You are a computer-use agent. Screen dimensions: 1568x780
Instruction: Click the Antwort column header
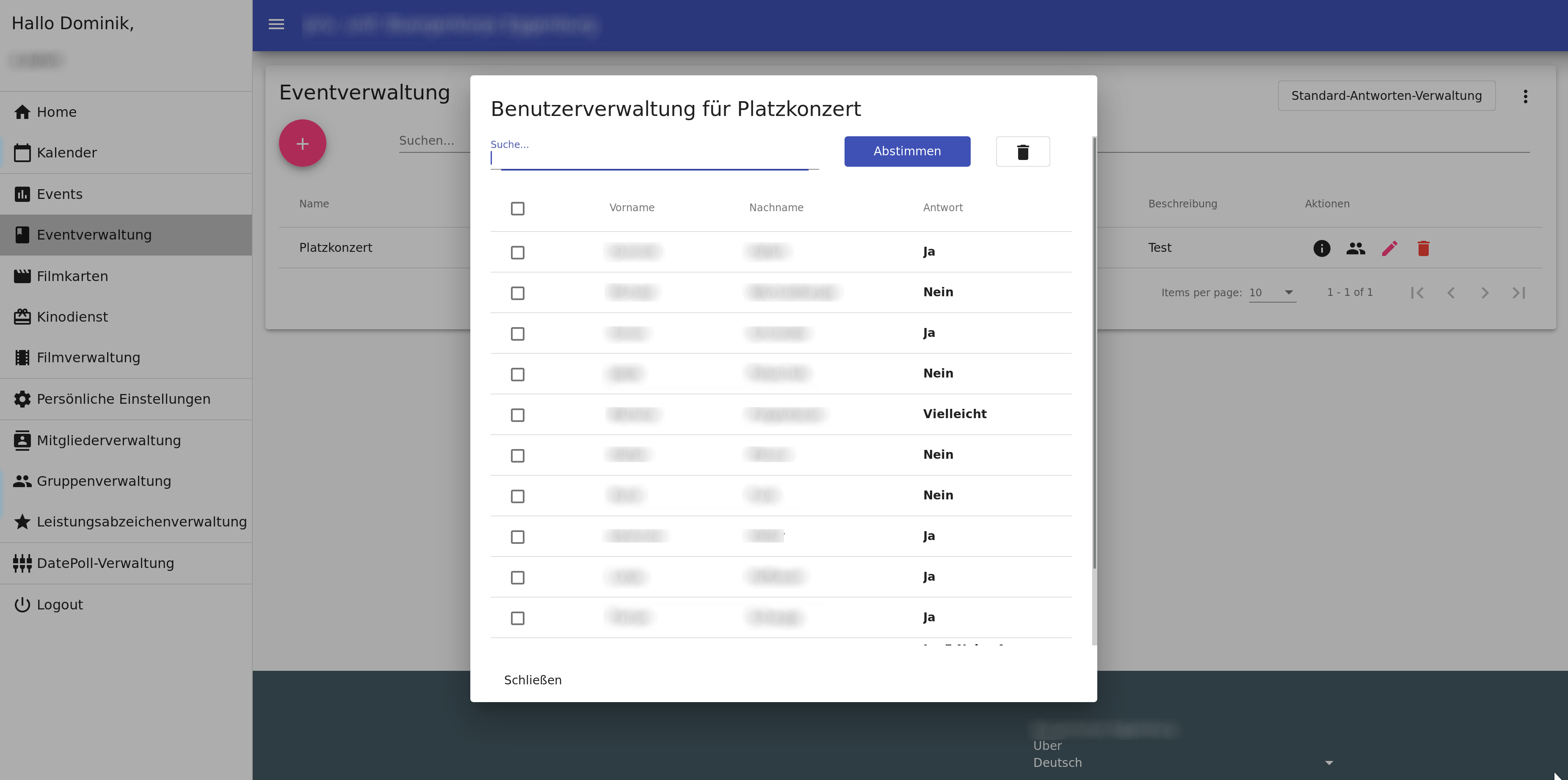click(943, 207)
